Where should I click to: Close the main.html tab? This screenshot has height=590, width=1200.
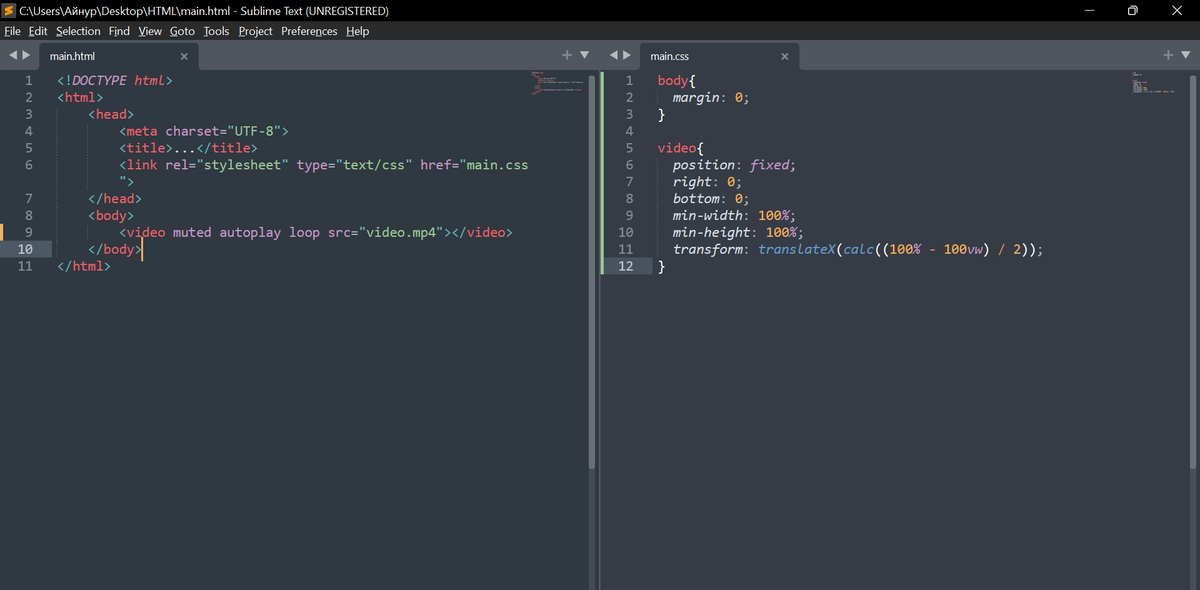tap(184, 56)
